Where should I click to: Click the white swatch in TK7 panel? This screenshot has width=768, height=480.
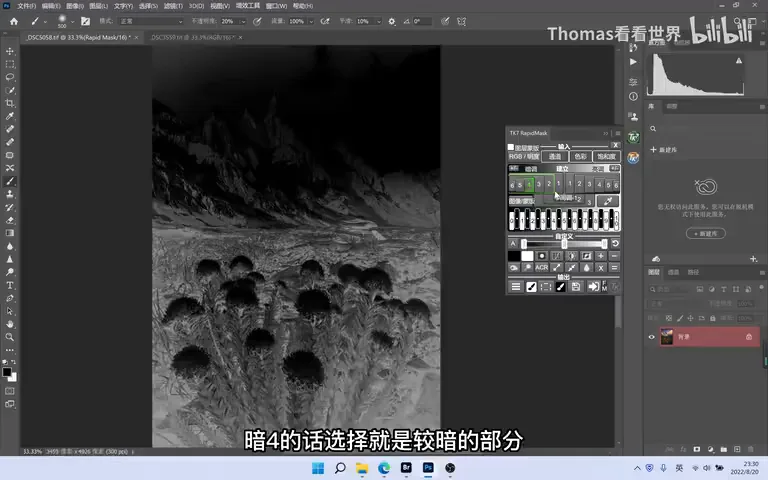tap(527, 256)
